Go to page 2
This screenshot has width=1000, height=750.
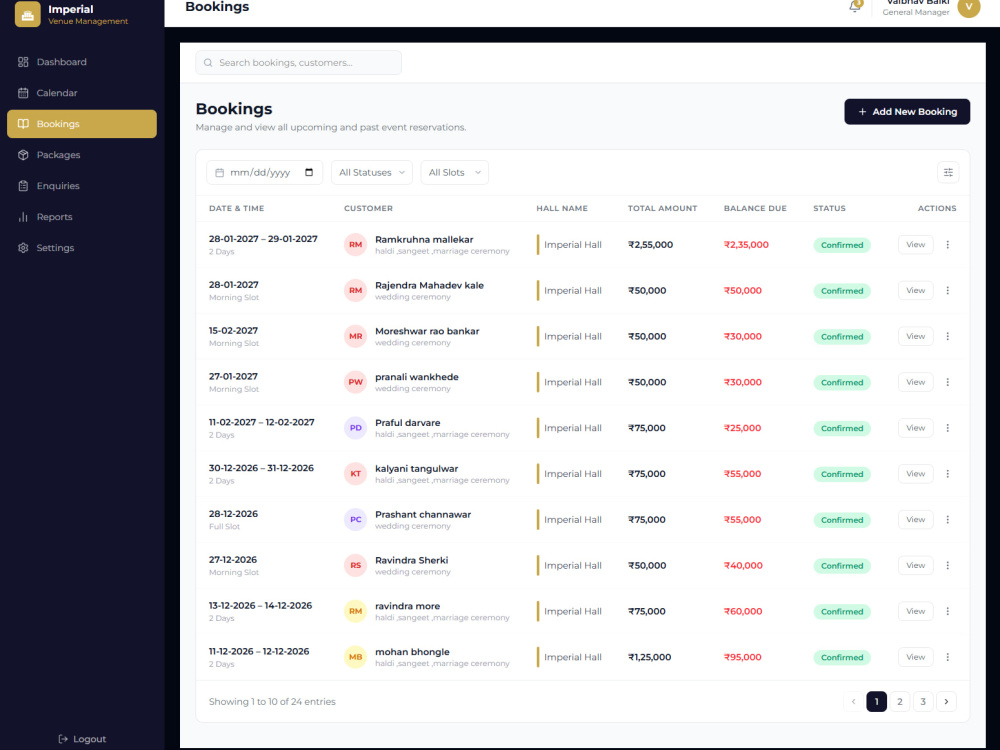[x=899, y=702]
